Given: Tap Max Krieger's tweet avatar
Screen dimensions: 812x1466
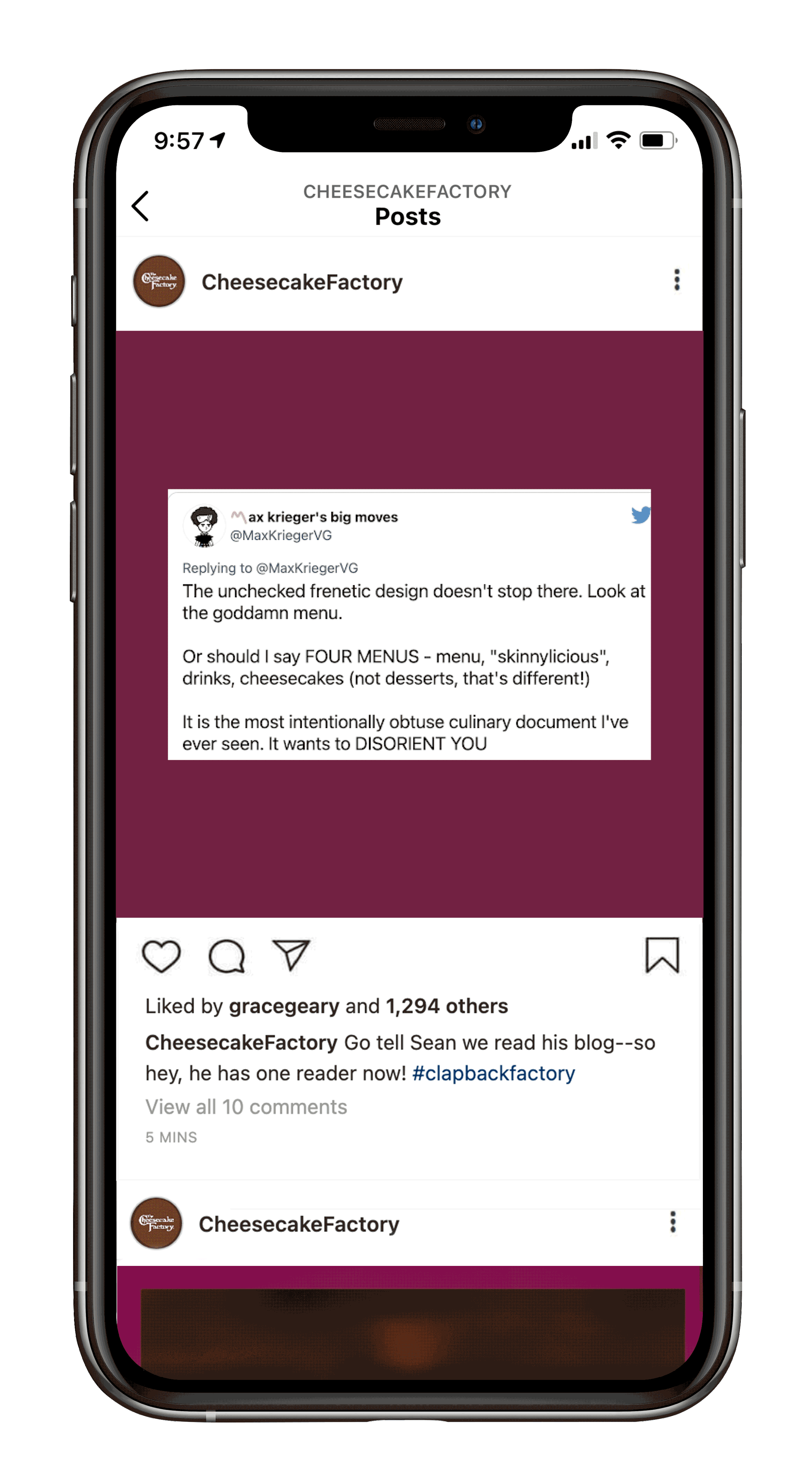Looking at the screenshot, I should [x=204, y=526].
